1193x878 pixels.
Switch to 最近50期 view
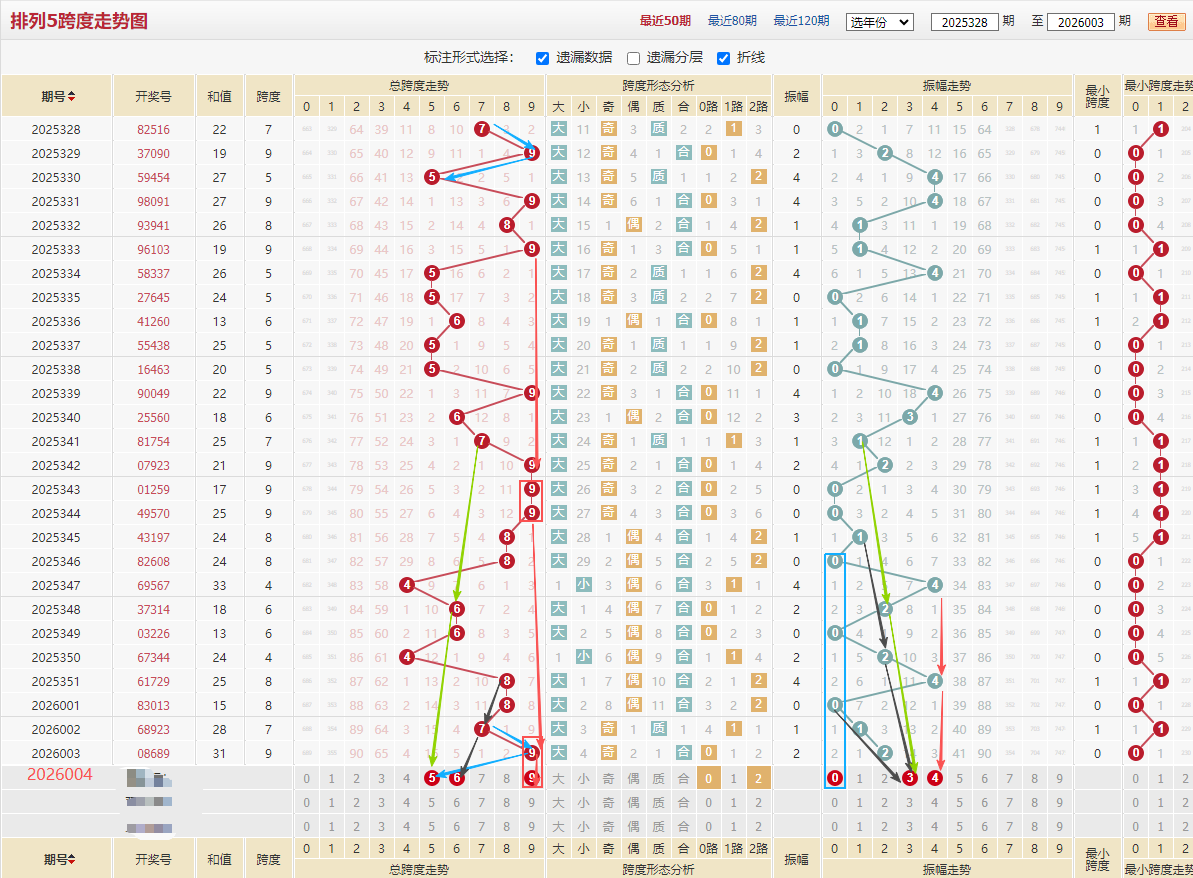coord(665,21)
